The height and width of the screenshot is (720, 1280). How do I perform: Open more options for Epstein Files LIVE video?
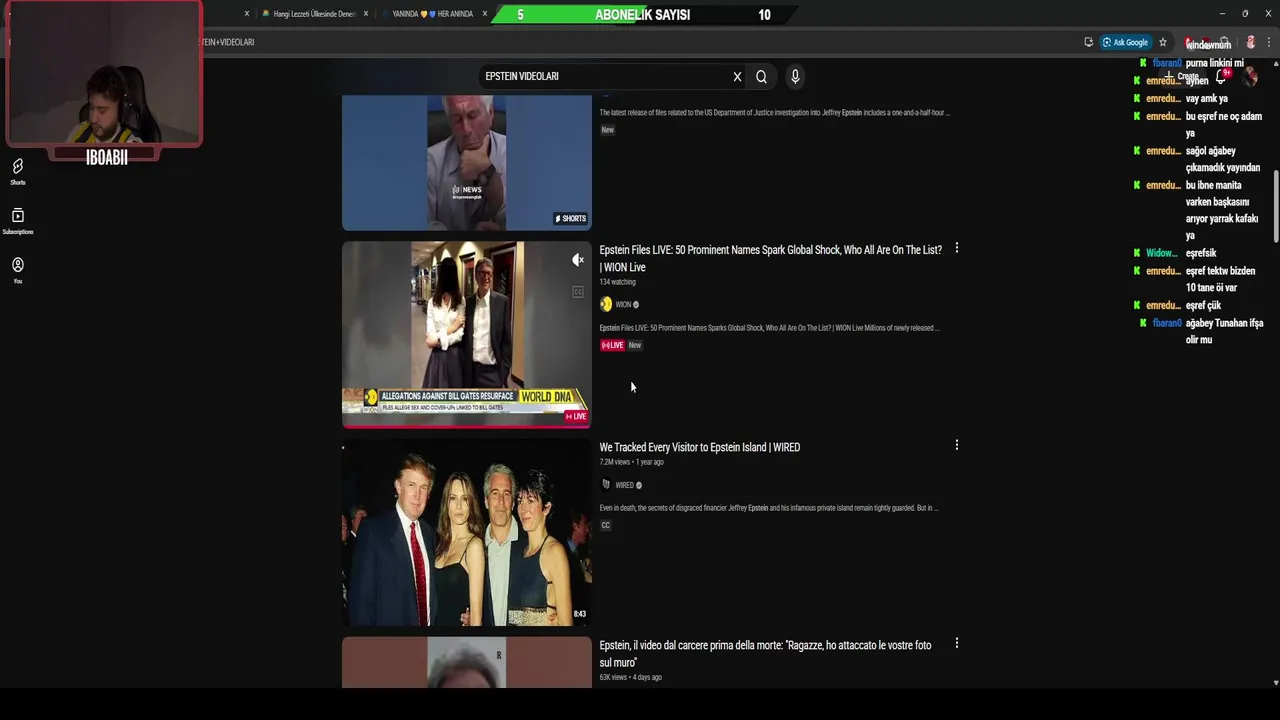click(956, 248)
